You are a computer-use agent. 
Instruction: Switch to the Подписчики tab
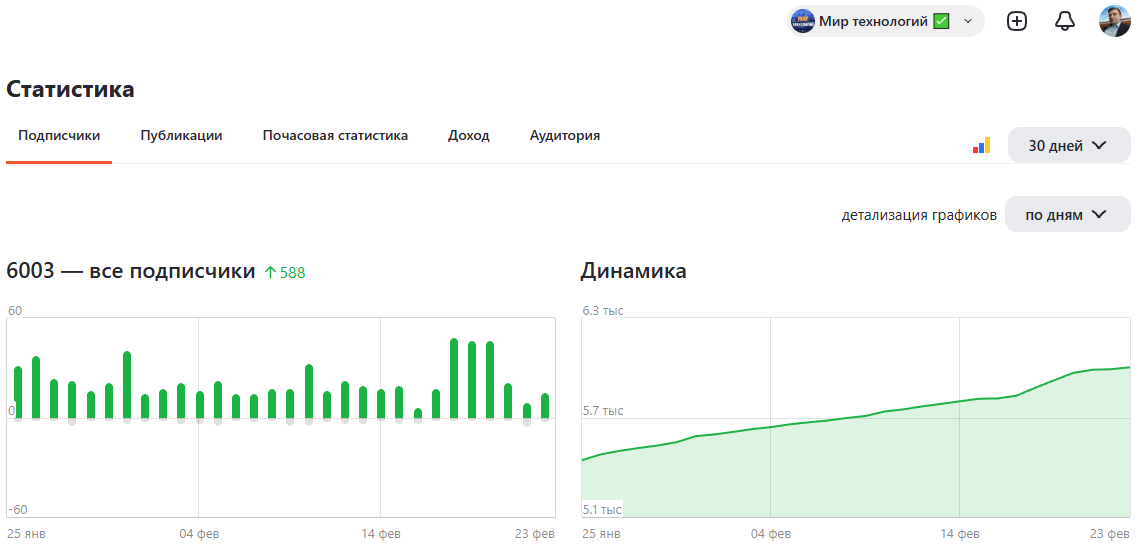point(59,136)
